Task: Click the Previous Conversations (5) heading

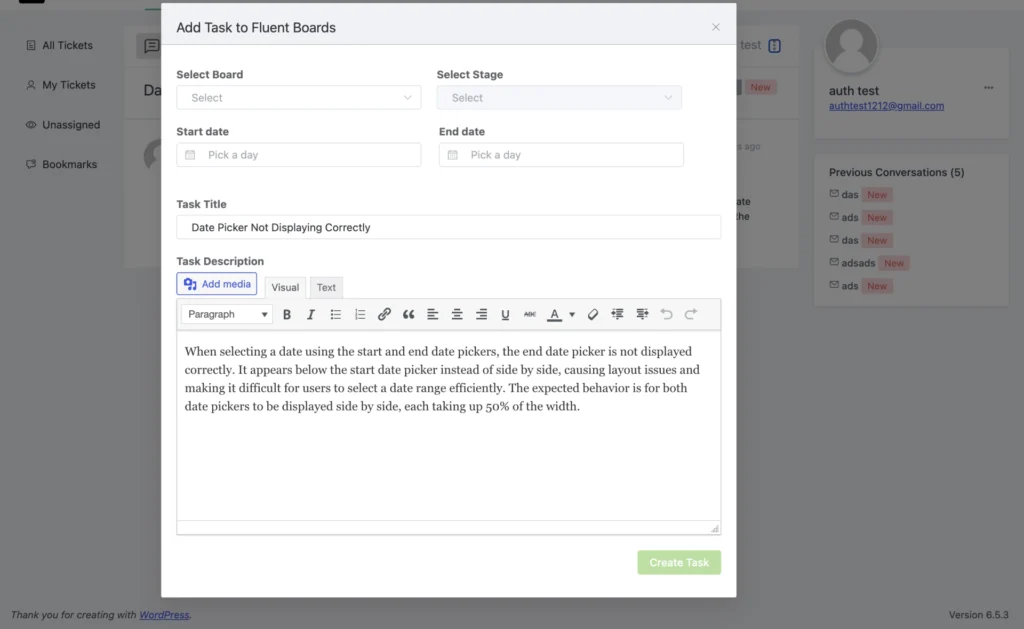Action: point(897,172)
